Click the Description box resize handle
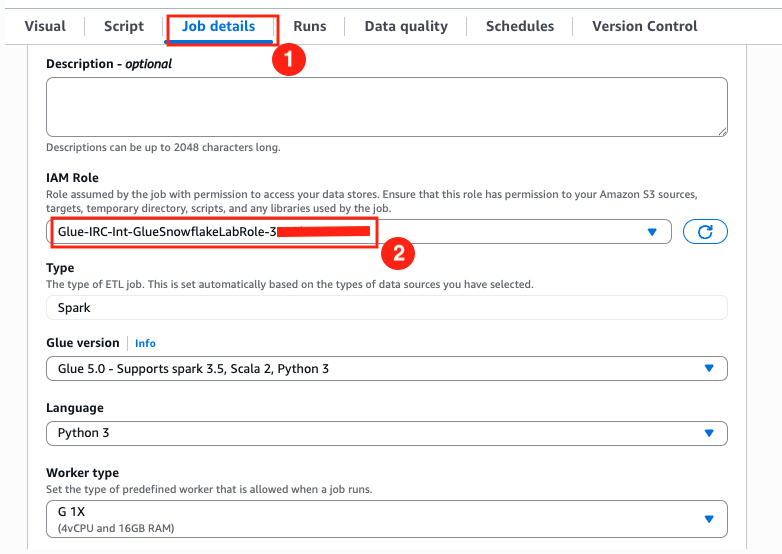Image resolution: width=782 pixels, height=554 pixels. [722, 131]
